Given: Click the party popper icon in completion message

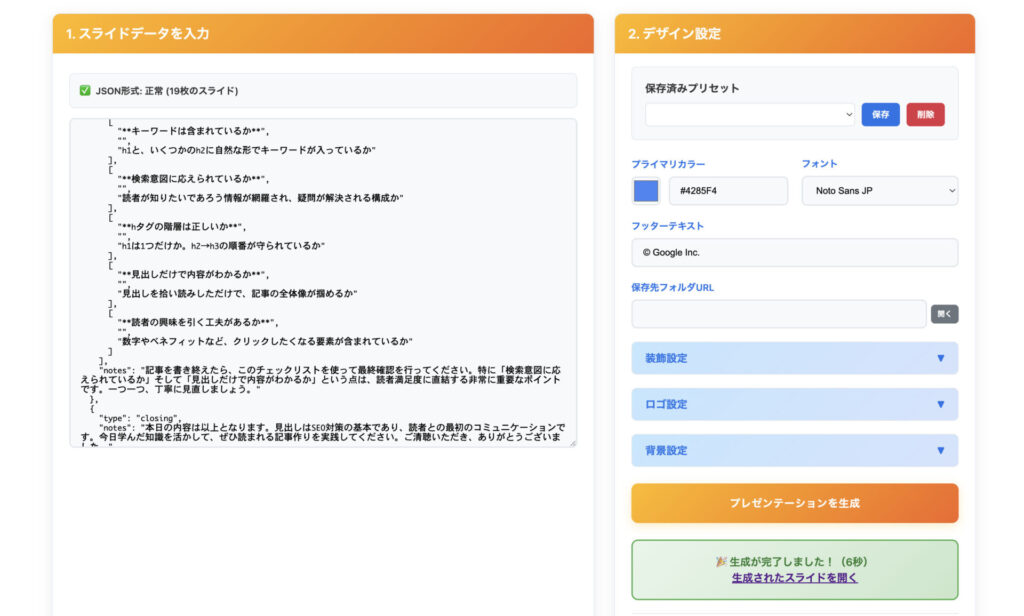Looking at the screenshot, I should [x=721, y=562].
